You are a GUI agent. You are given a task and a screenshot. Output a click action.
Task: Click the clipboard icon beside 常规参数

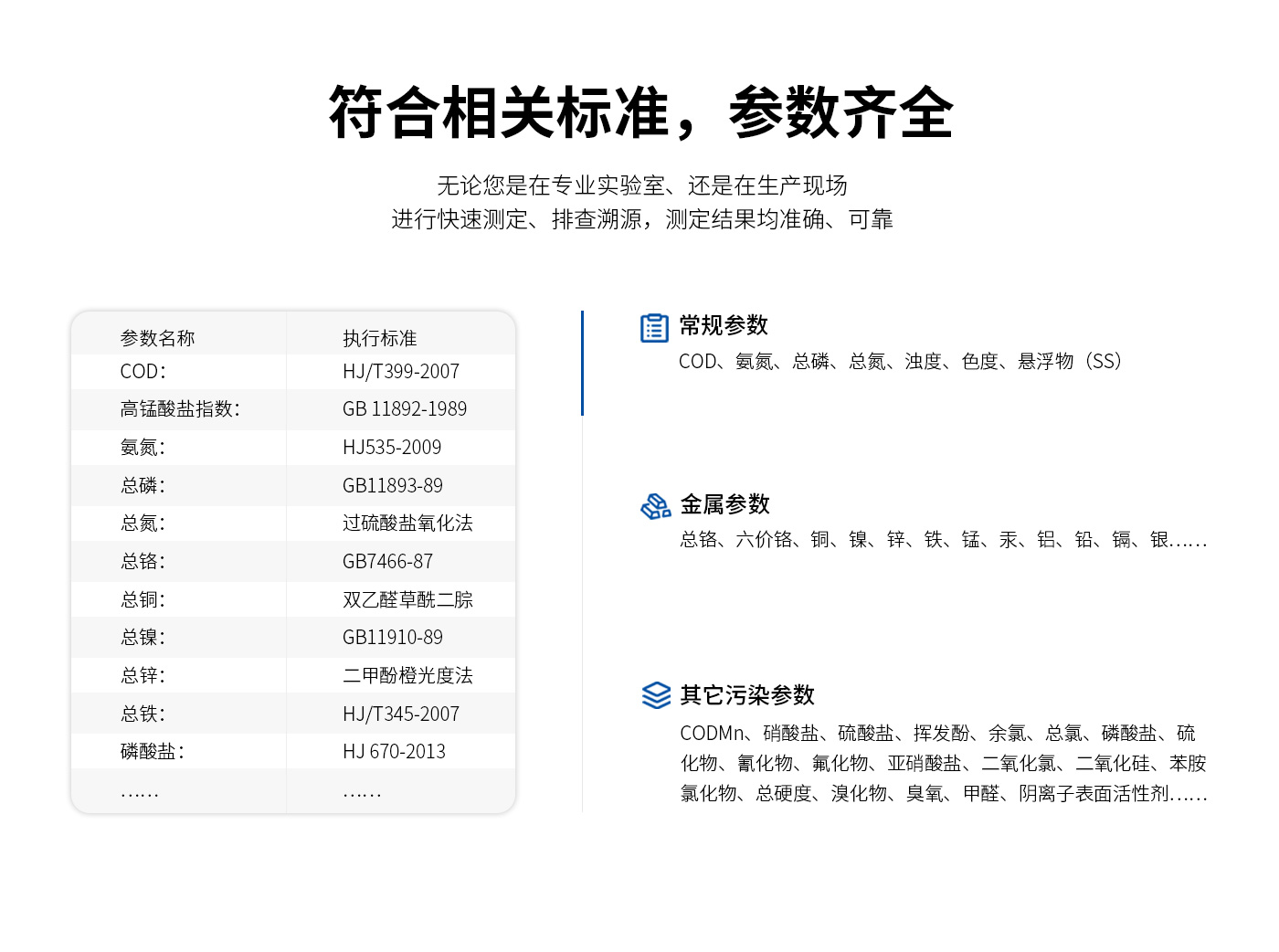pos(654,327)
